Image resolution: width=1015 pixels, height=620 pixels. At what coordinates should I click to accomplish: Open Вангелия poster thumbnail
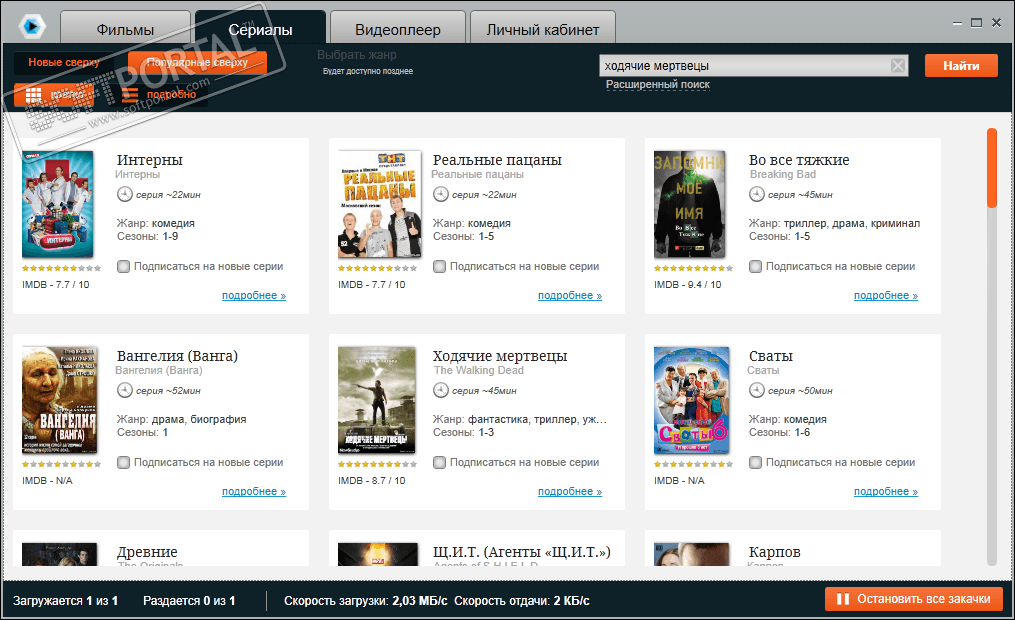(x=60, y=400)
